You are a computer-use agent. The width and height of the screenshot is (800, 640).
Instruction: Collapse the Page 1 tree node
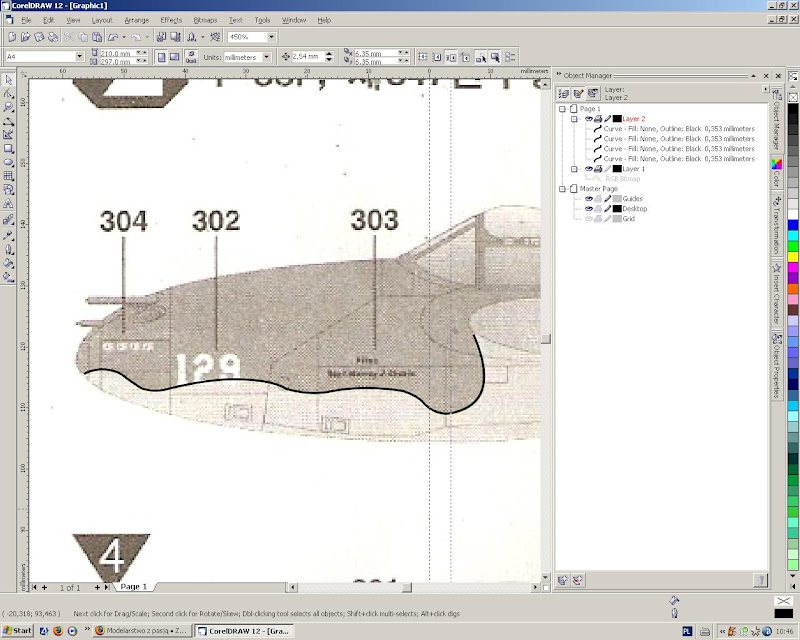(x=562, y=109)
